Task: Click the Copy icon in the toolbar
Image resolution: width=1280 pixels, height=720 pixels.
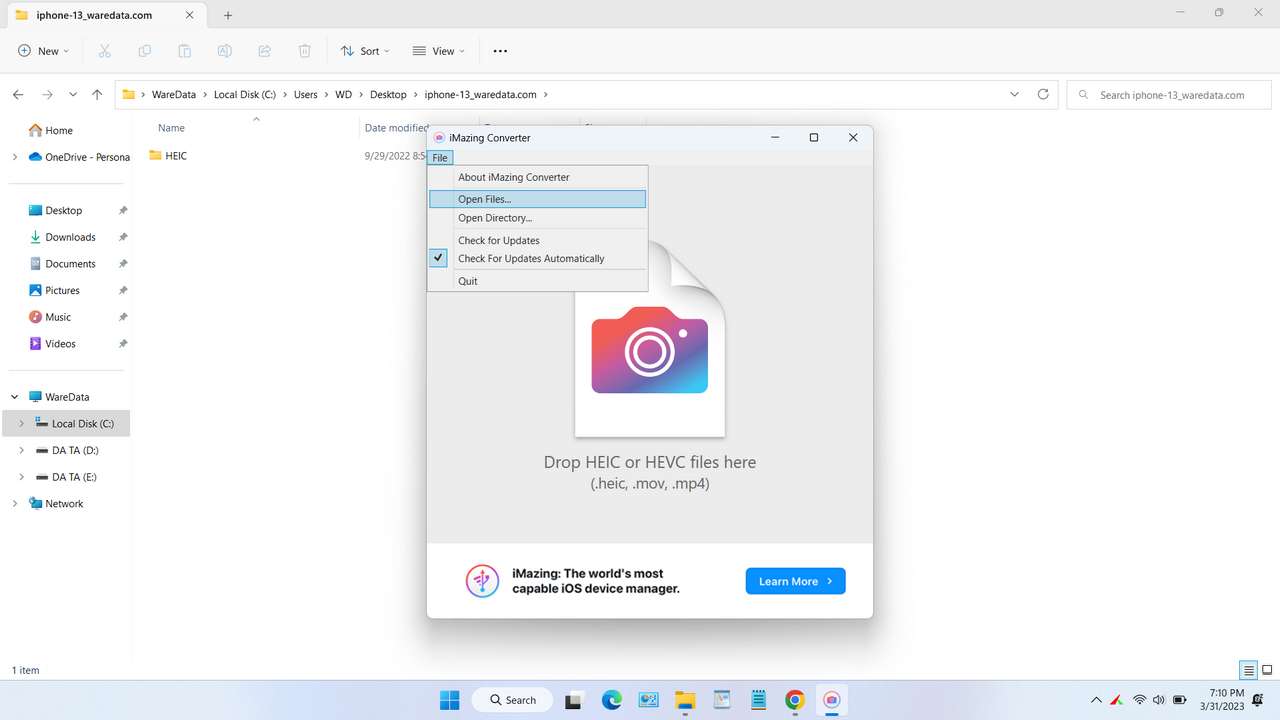Action: pyautogui.click(x=144, y=50)
